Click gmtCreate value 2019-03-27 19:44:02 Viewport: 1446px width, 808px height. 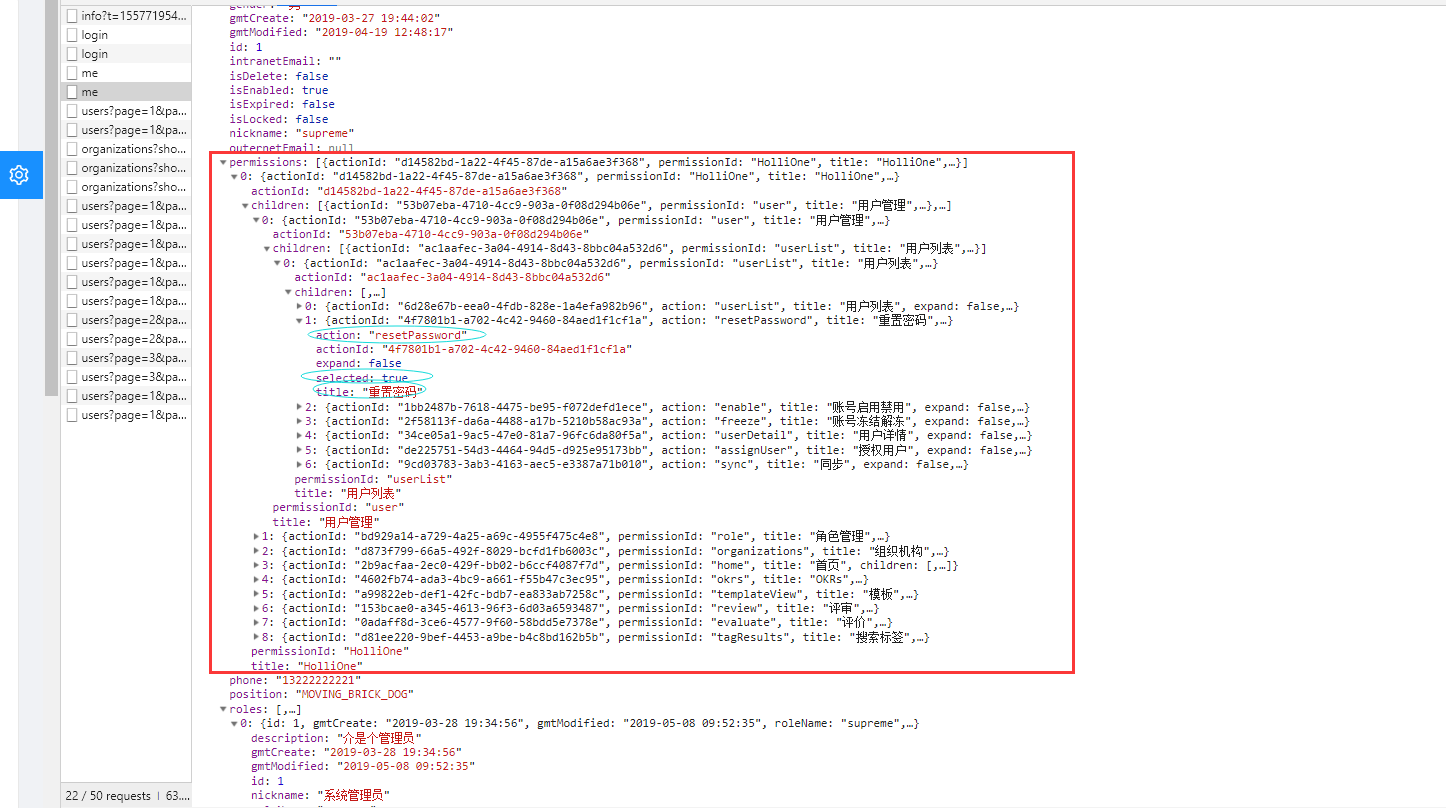coord(369,18)
